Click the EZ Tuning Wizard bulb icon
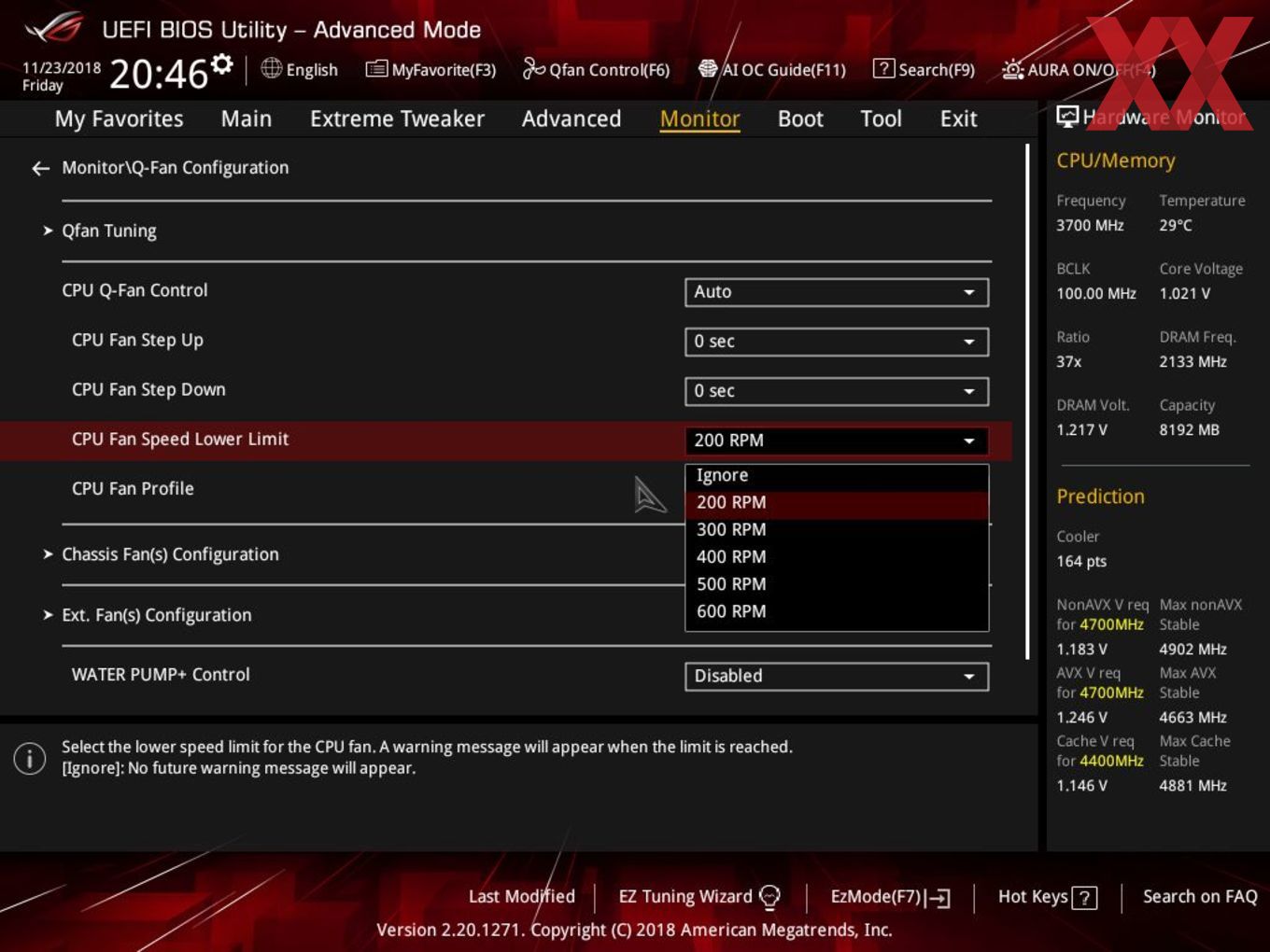The height and width of the screenshot is (952, 1270). click(769, 897)
